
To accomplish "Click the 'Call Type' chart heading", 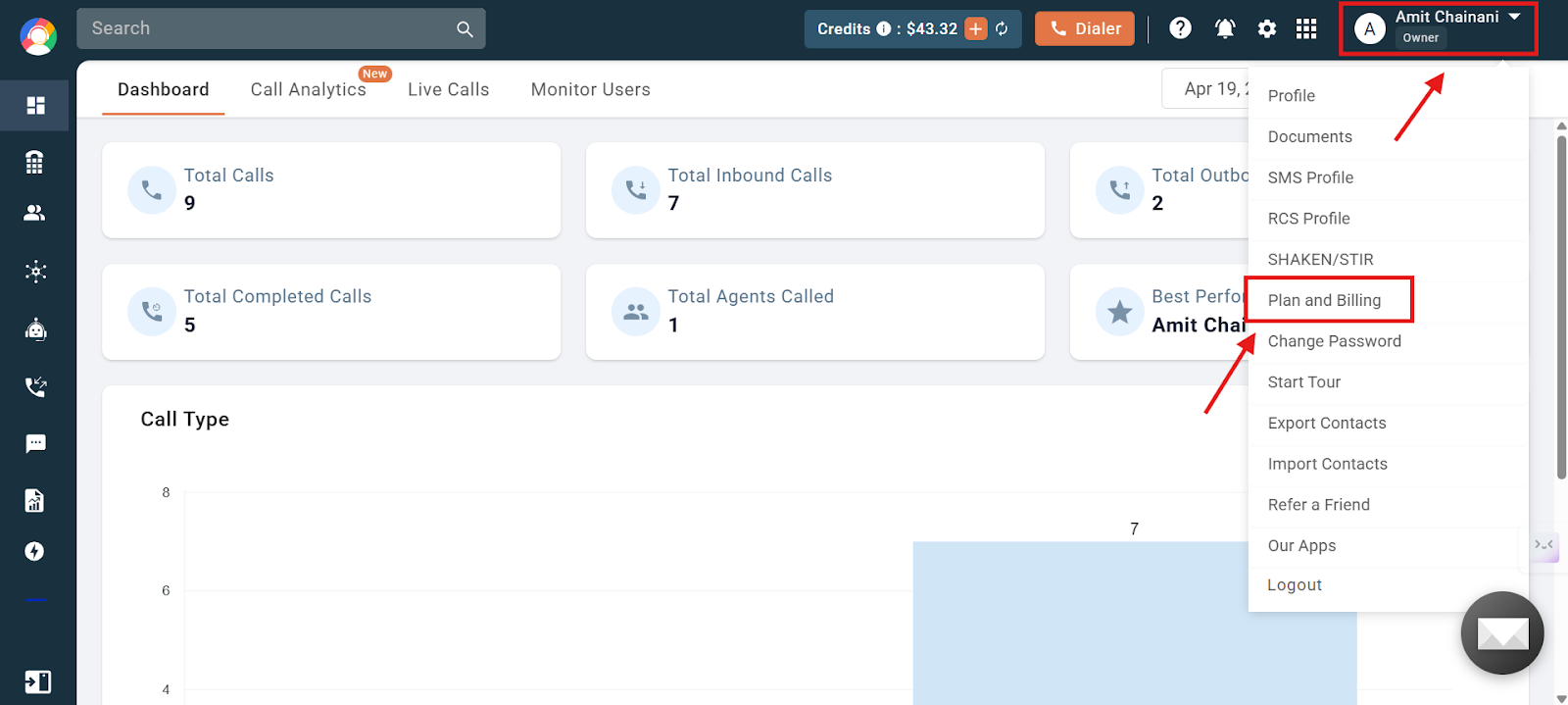I will pyautogui.click(x=185, y=420).
